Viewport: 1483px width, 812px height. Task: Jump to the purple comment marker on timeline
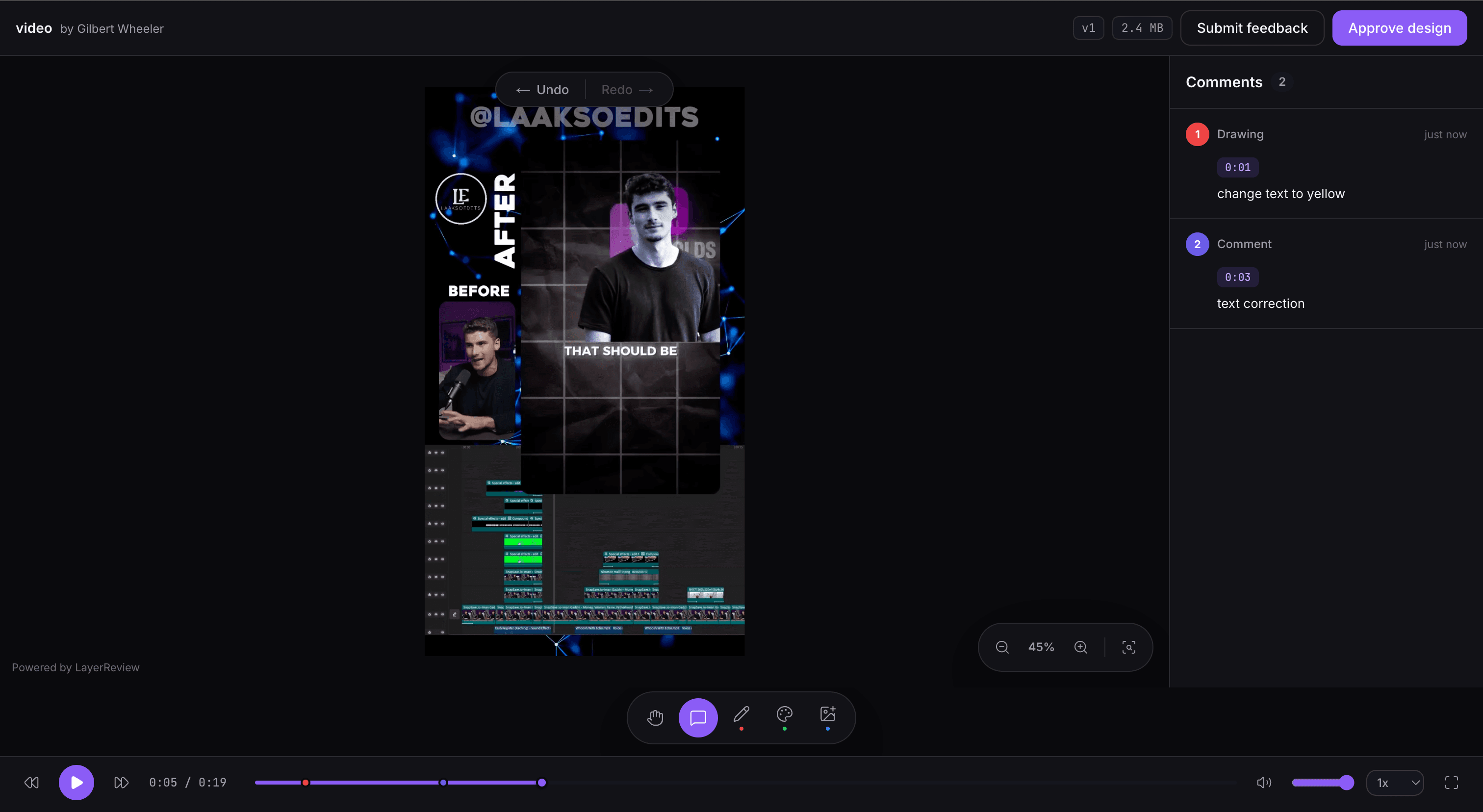pos(443,783)
